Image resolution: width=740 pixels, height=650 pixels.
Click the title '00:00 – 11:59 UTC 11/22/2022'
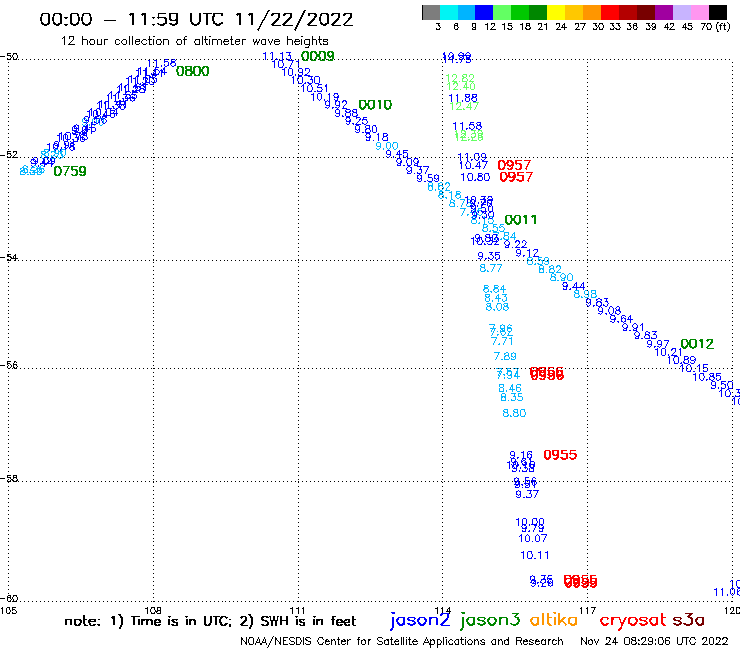tap(196, 19)
